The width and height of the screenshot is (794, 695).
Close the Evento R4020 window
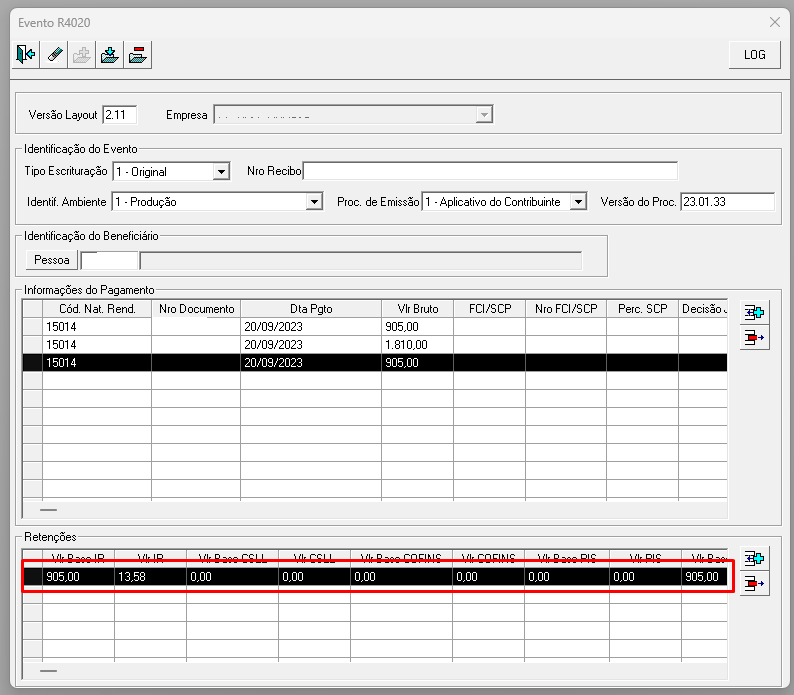[x=775, y=22]
